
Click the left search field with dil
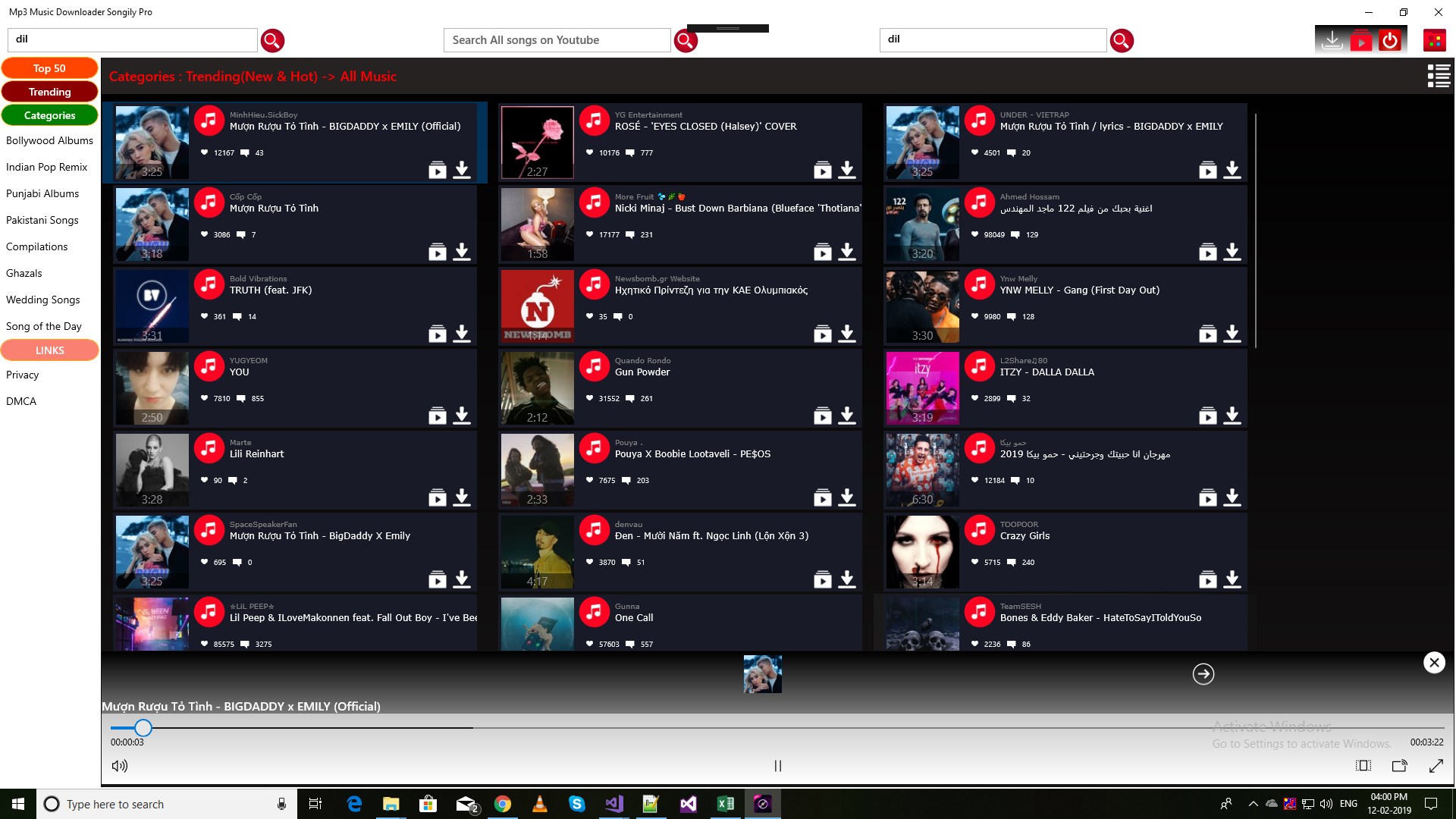[133, 39]
